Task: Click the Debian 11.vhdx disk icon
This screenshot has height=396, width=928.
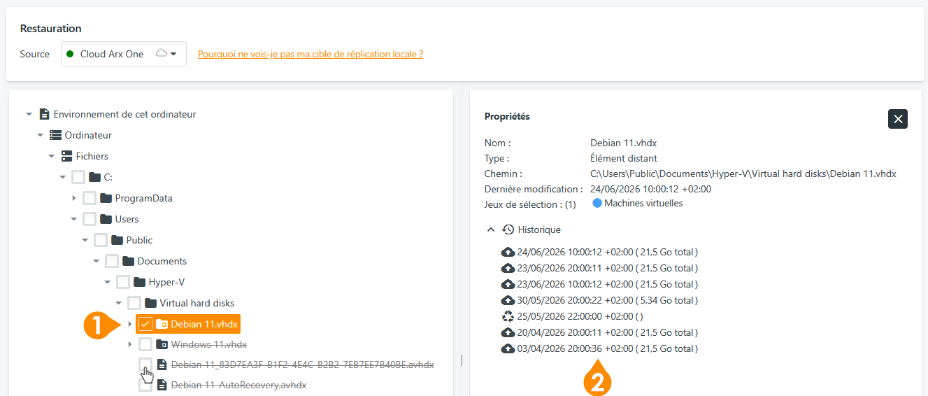Action: click(162, 324)
